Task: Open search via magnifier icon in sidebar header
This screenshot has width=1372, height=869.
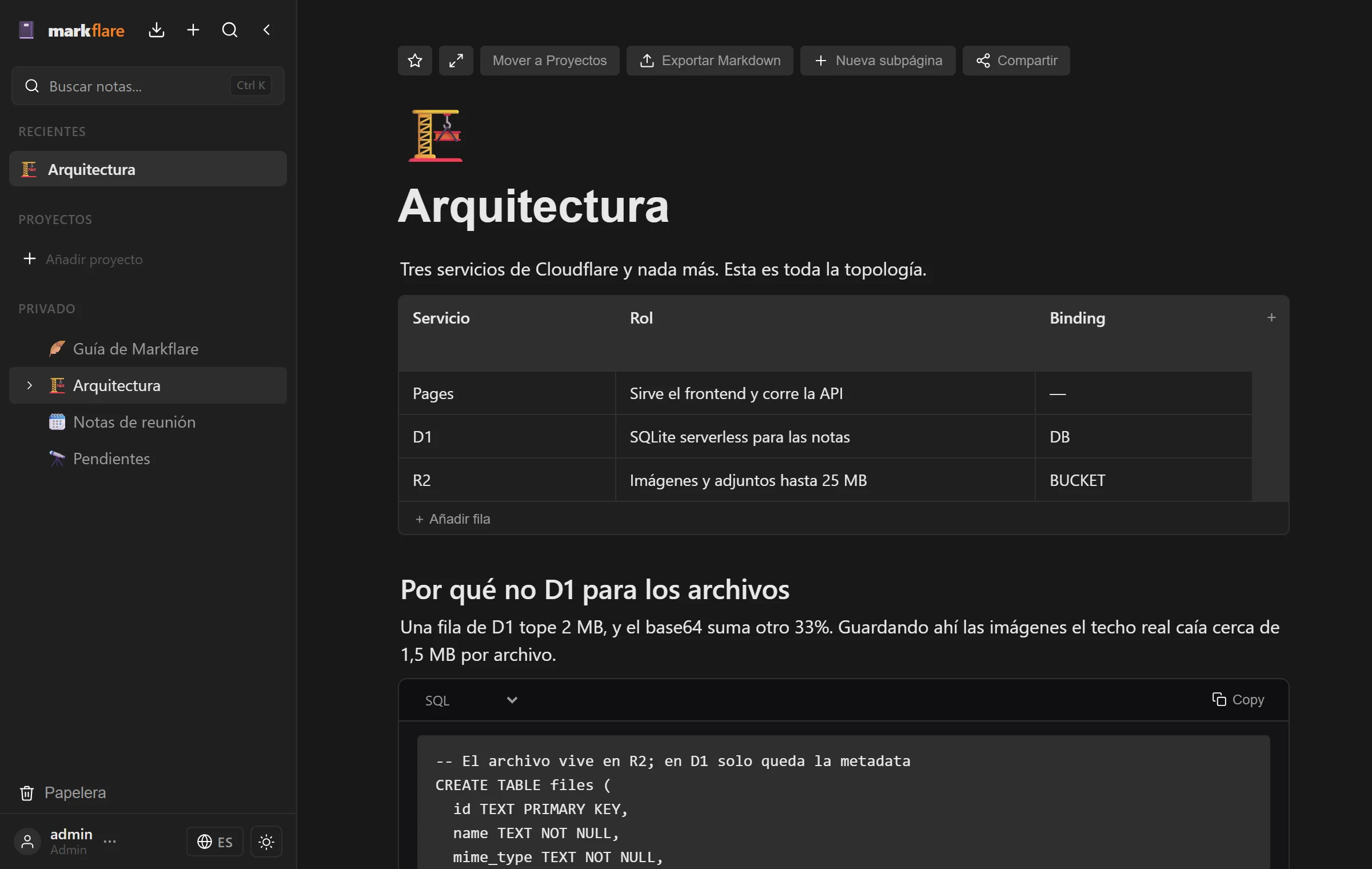Action: click(230, 30)
